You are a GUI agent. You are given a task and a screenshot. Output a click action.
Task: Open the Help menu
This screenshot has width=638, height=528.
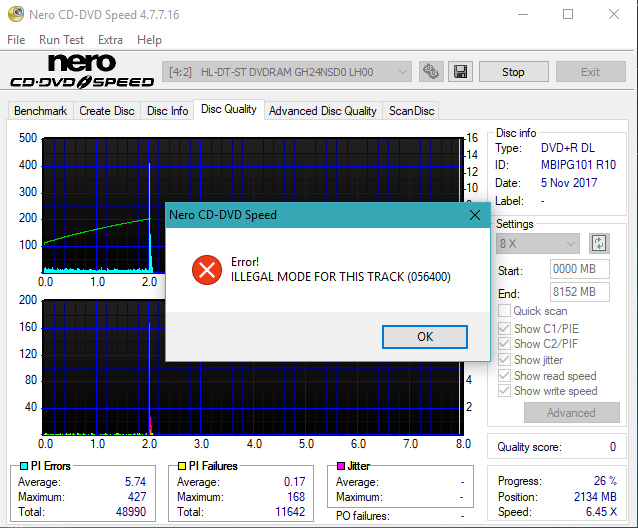tap(149, 40)
